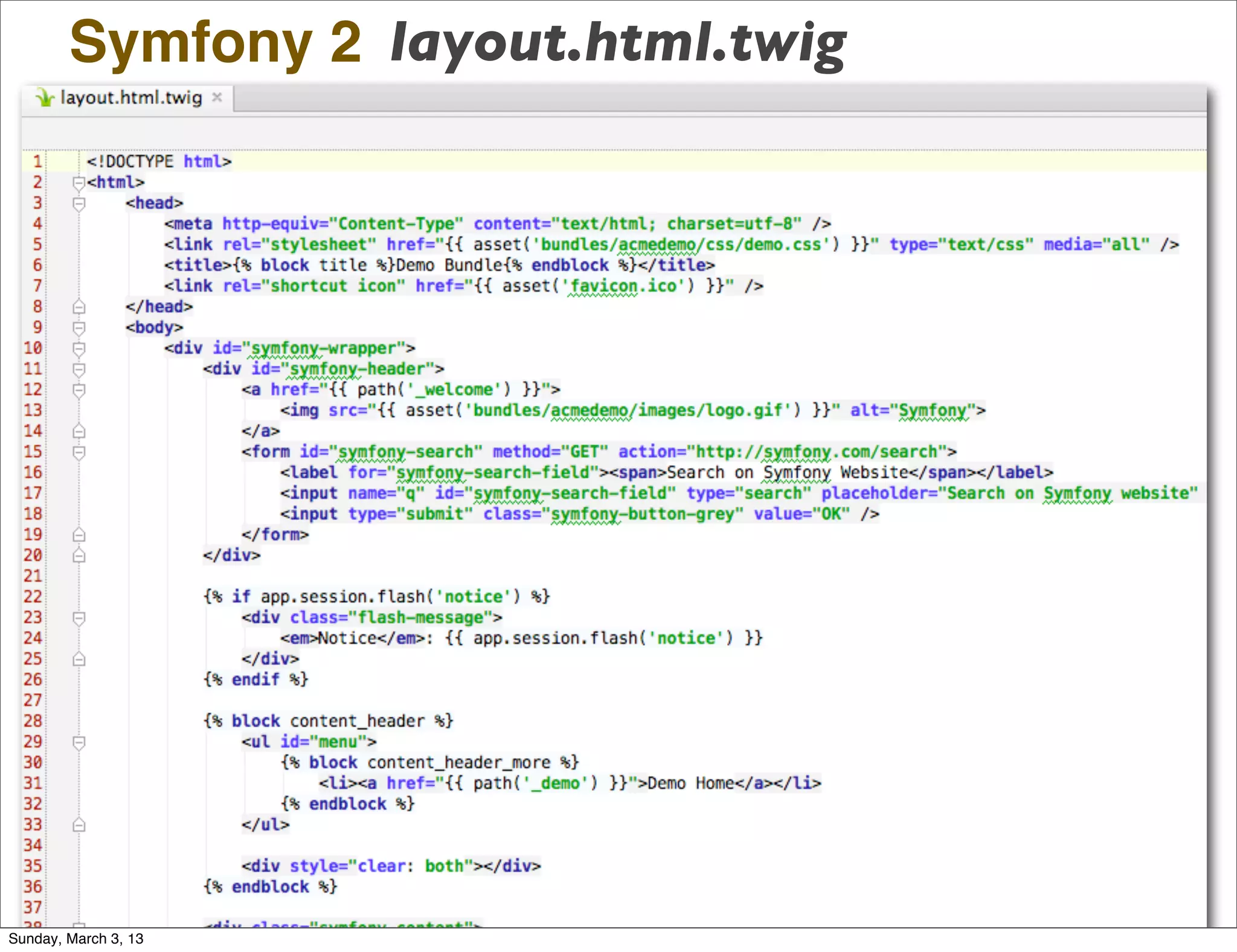The height and width of the screenshot is (952, 1237).
Task: Click the endblock tag on line 32
Action: tap(348, 804)
